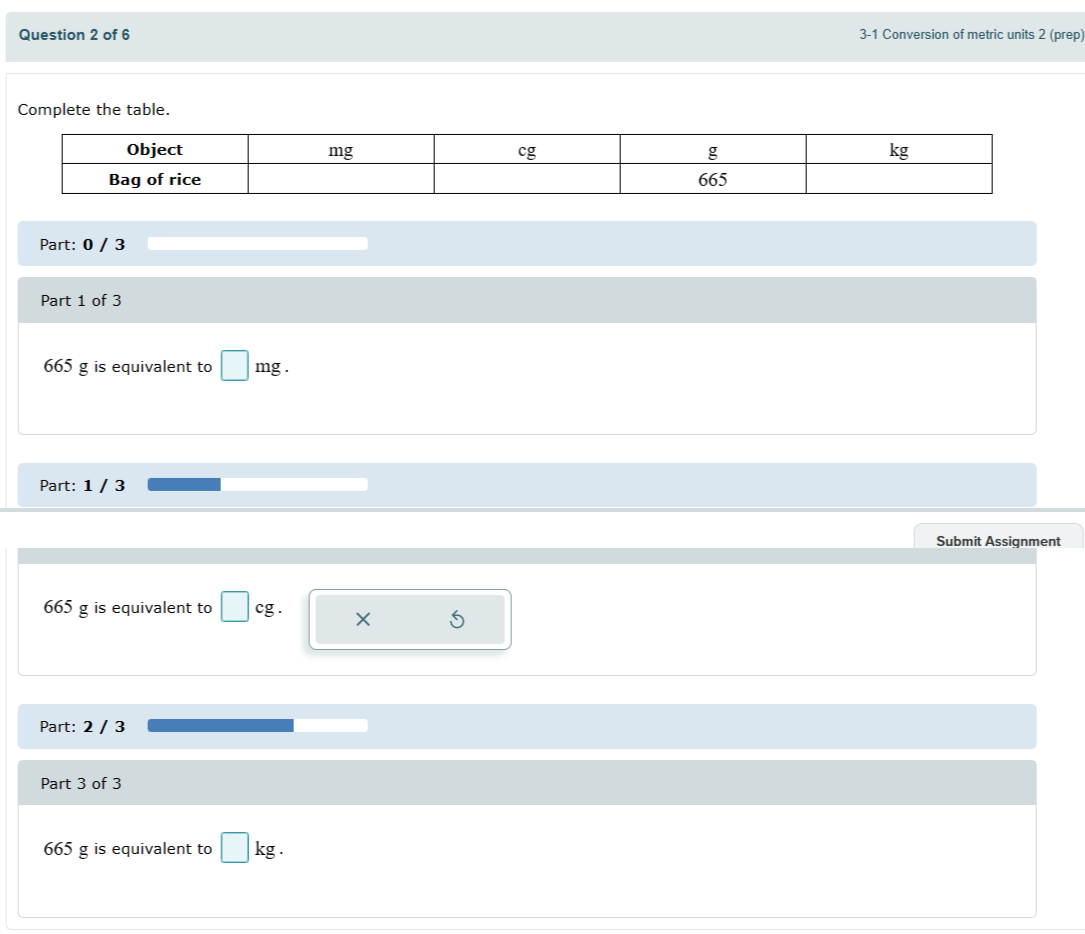The image size is (1085, 934).
Task: Click '665 g is equivalent to' text before kg
Action: coord(127,848)
